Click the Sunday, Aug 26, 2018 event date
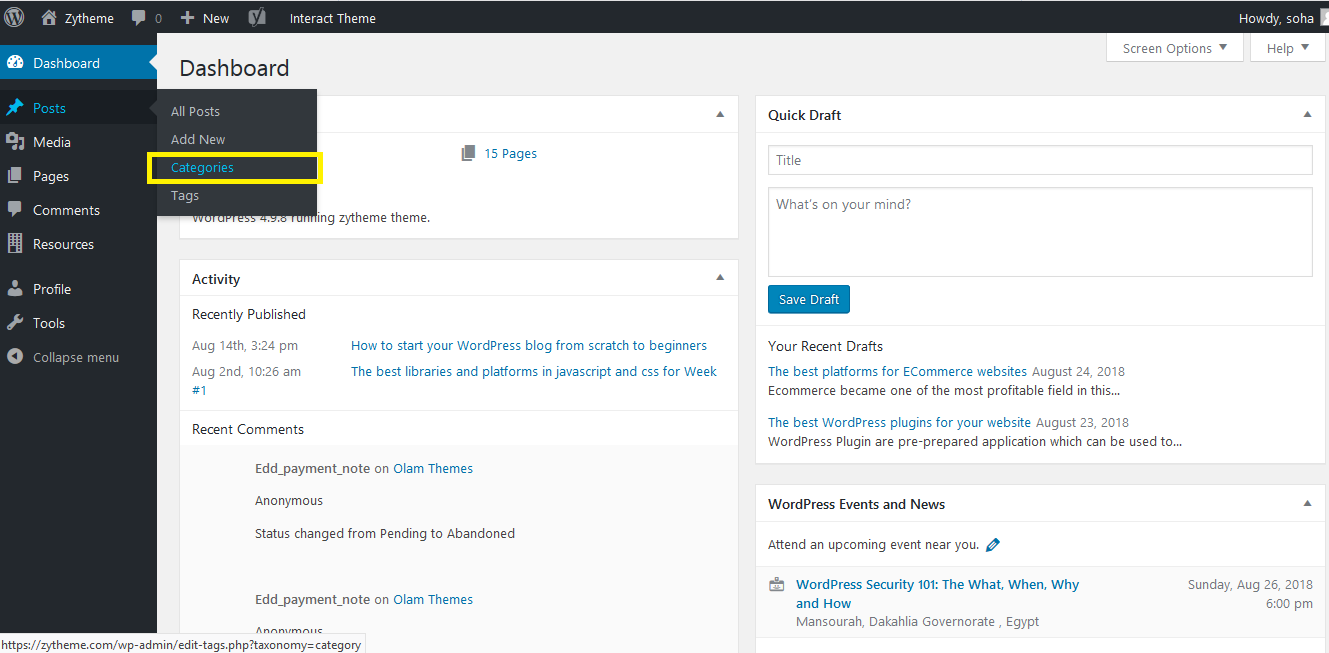The width and height of the screenshot is (1329, 653). tap(1250, 584)
